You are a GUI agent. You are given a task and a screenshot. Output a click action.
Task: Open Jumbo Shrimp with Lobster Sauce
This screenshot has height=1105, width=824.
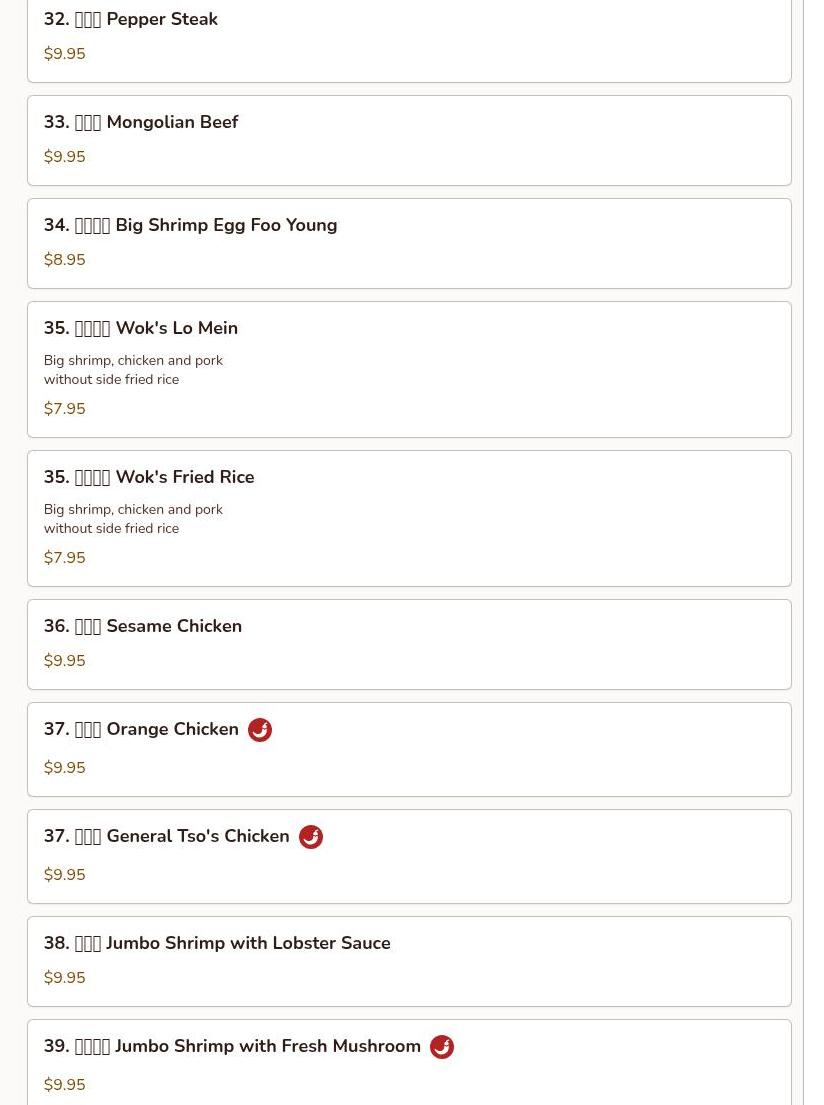217,944
